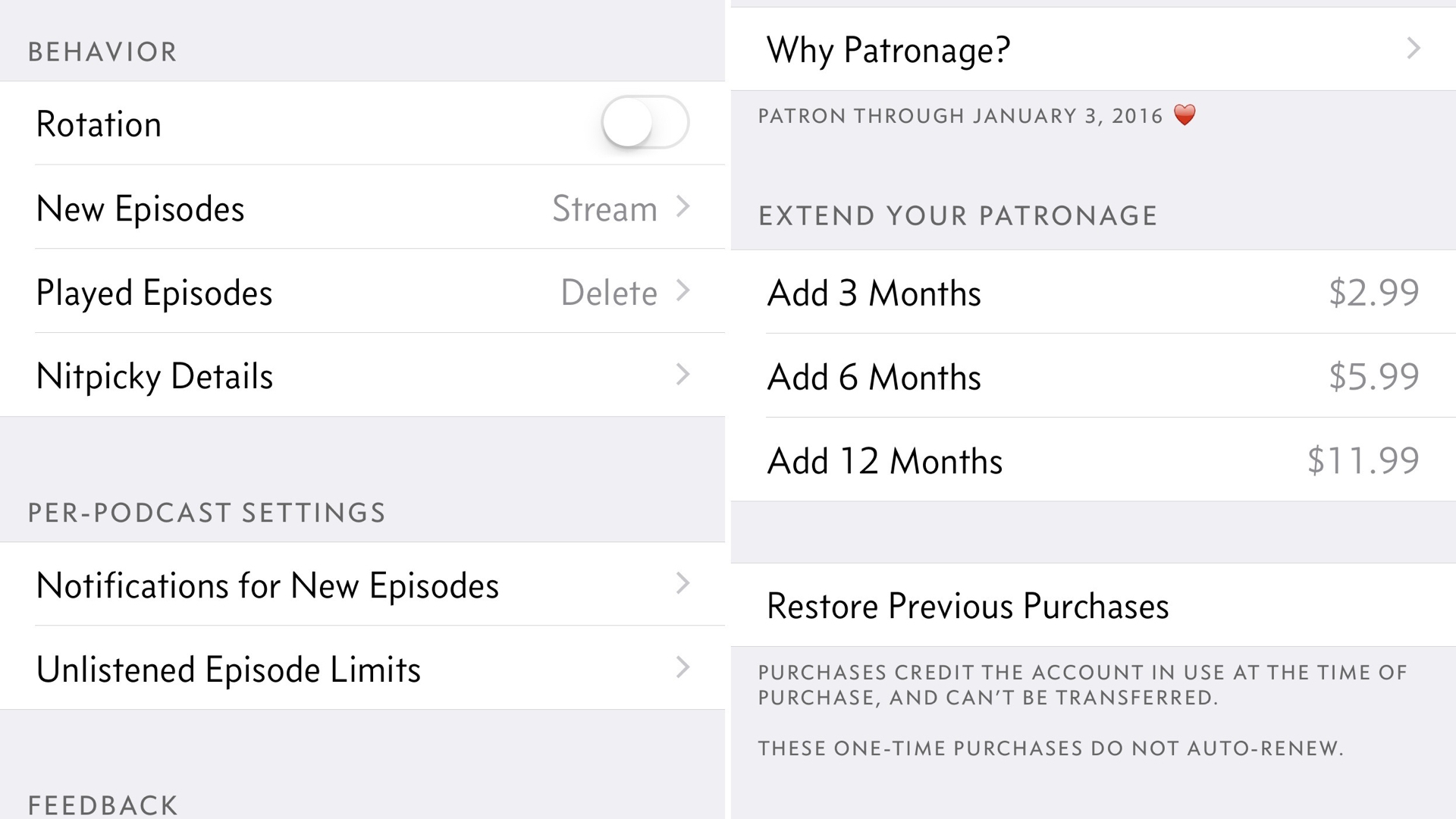Toggle the Rotation switch
Screen dimensions: 1456x819
coord(645,122)
